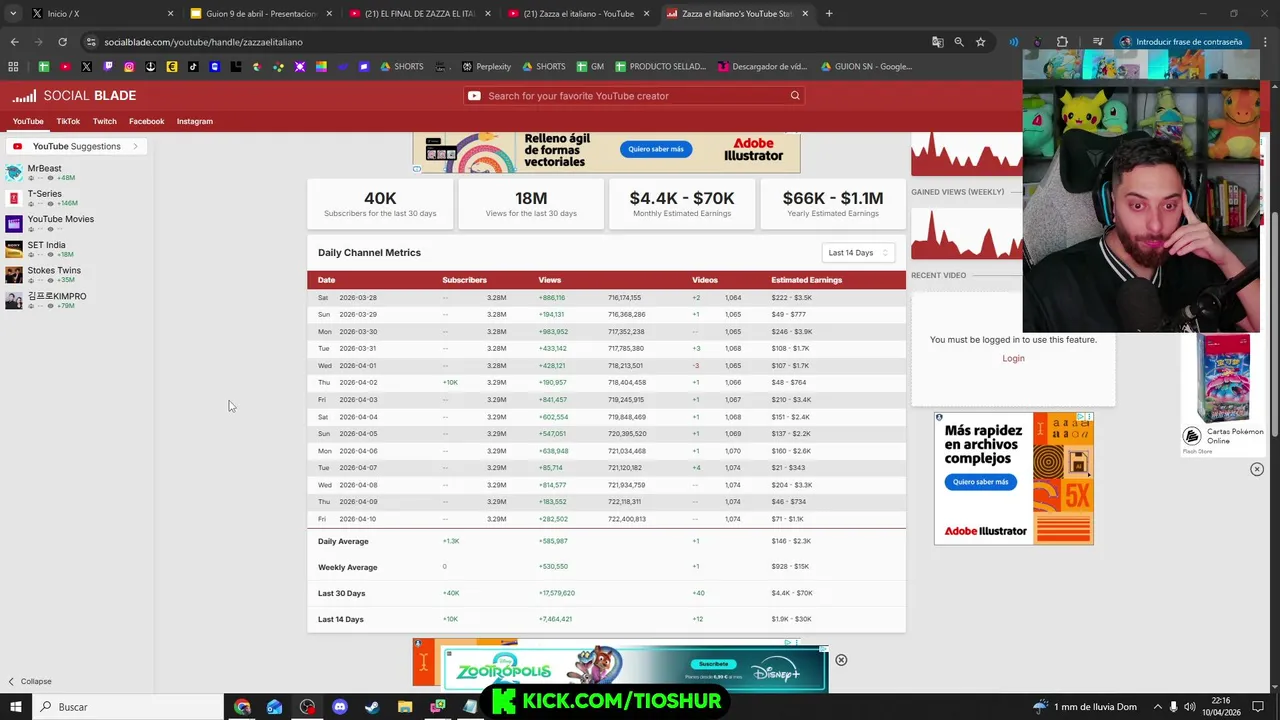Open the translate page icon
The height and width of the screenshot is (720, 1280).
pos(937,42)
